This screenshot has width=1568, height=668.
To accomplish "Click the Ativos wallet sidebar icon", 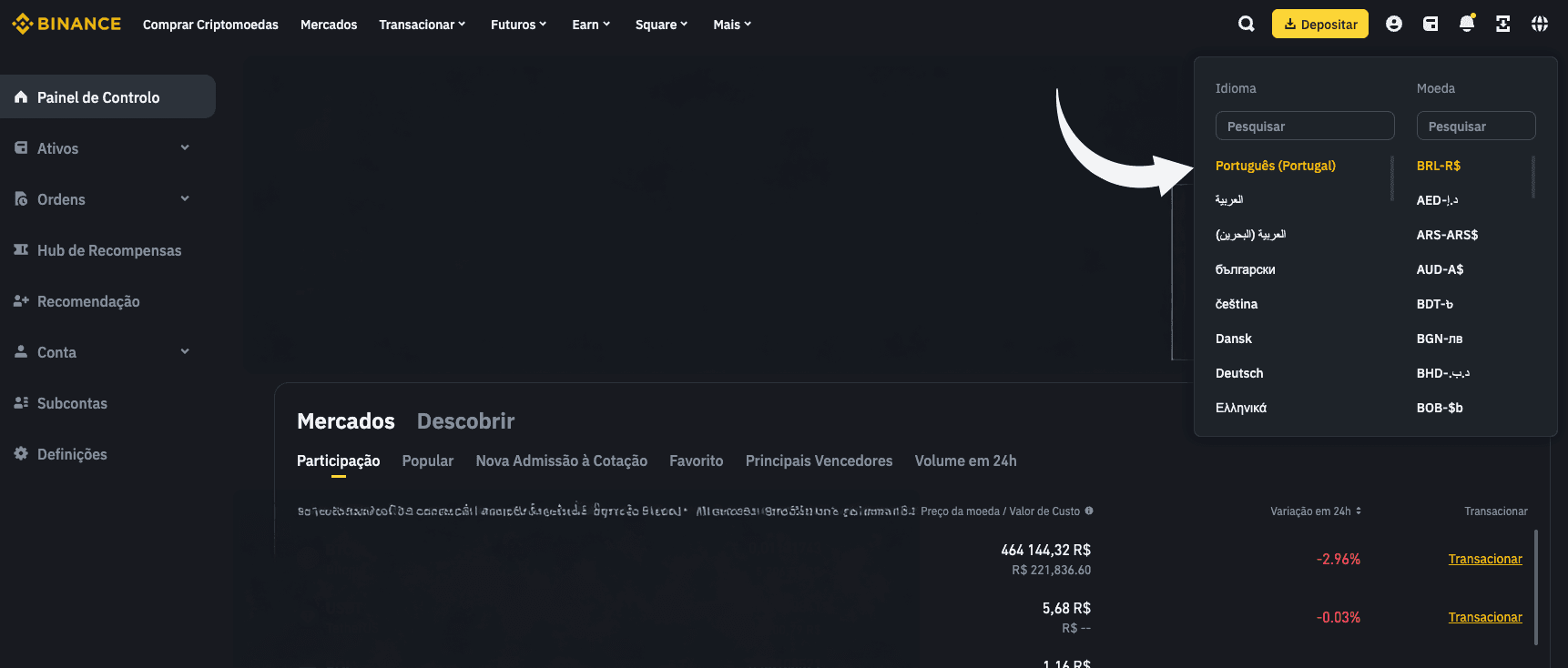I will pyautogui.click(x=21, y=147).
